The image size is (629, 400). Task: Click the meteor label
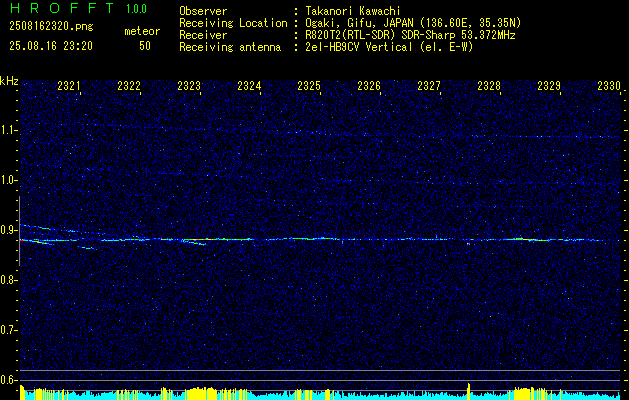point(142,31)
